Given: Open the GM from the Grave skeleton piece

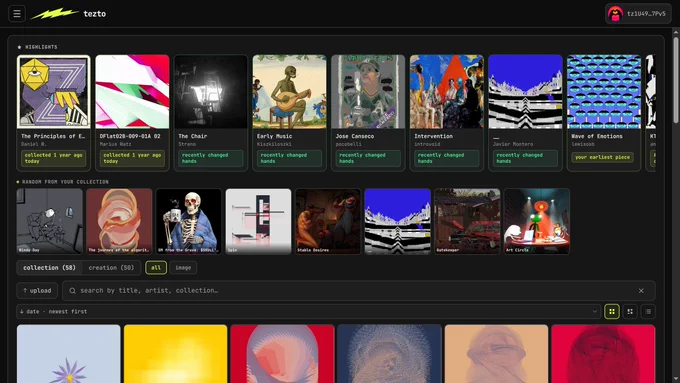Looking at the screenshot, I should (189, 221).
